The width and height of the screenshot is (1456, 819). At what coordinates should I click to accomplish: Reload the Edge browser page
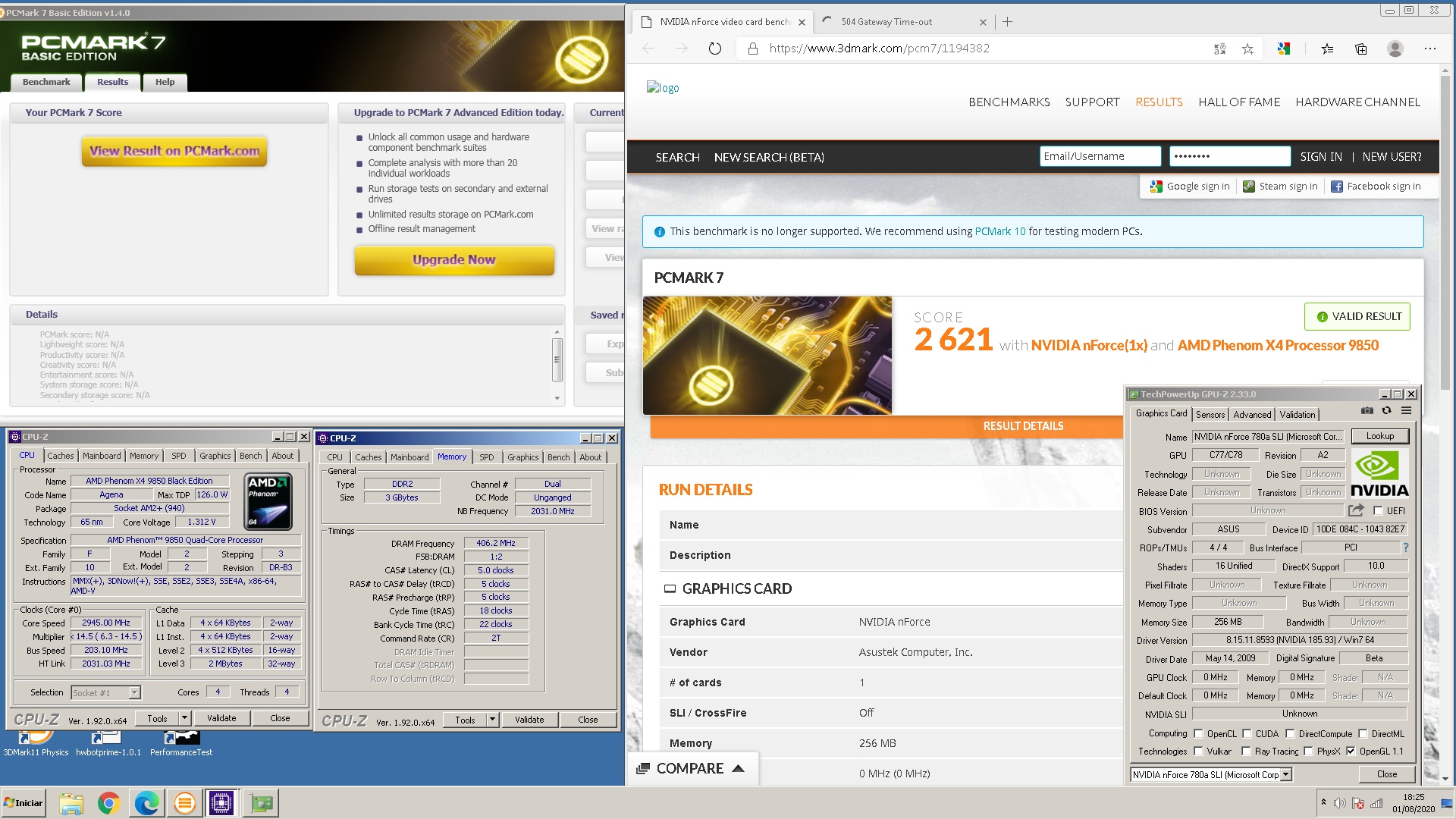714,49
